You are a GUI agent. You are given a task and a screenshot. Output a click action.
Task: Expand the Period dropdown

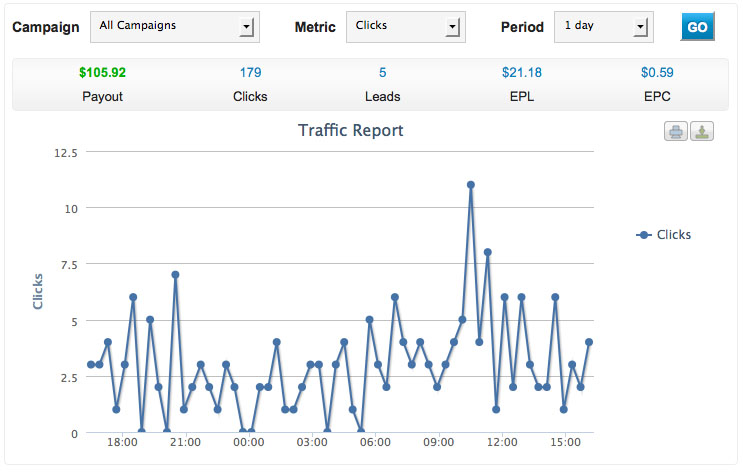coord(604,27)
